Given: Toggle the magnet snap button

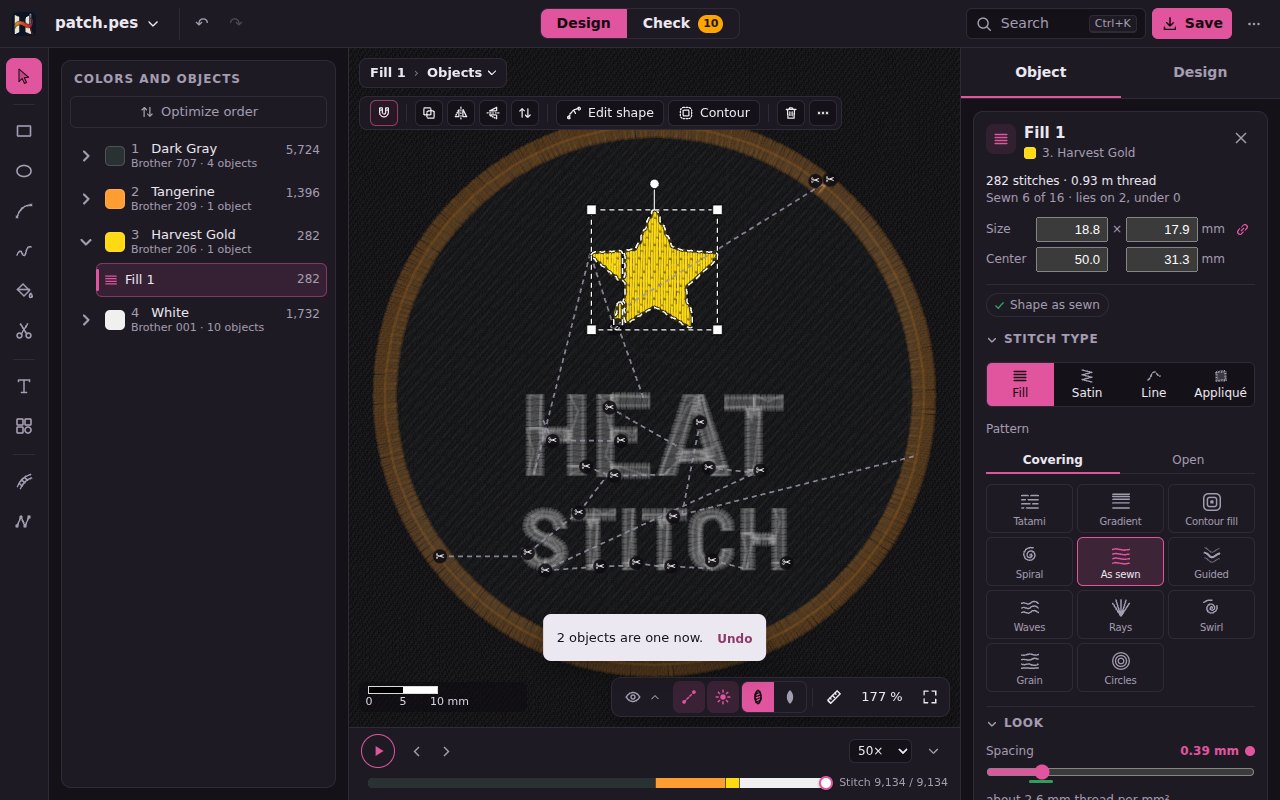Looking at the screenshot, I should pyautogui.click(x=384, y=113).
